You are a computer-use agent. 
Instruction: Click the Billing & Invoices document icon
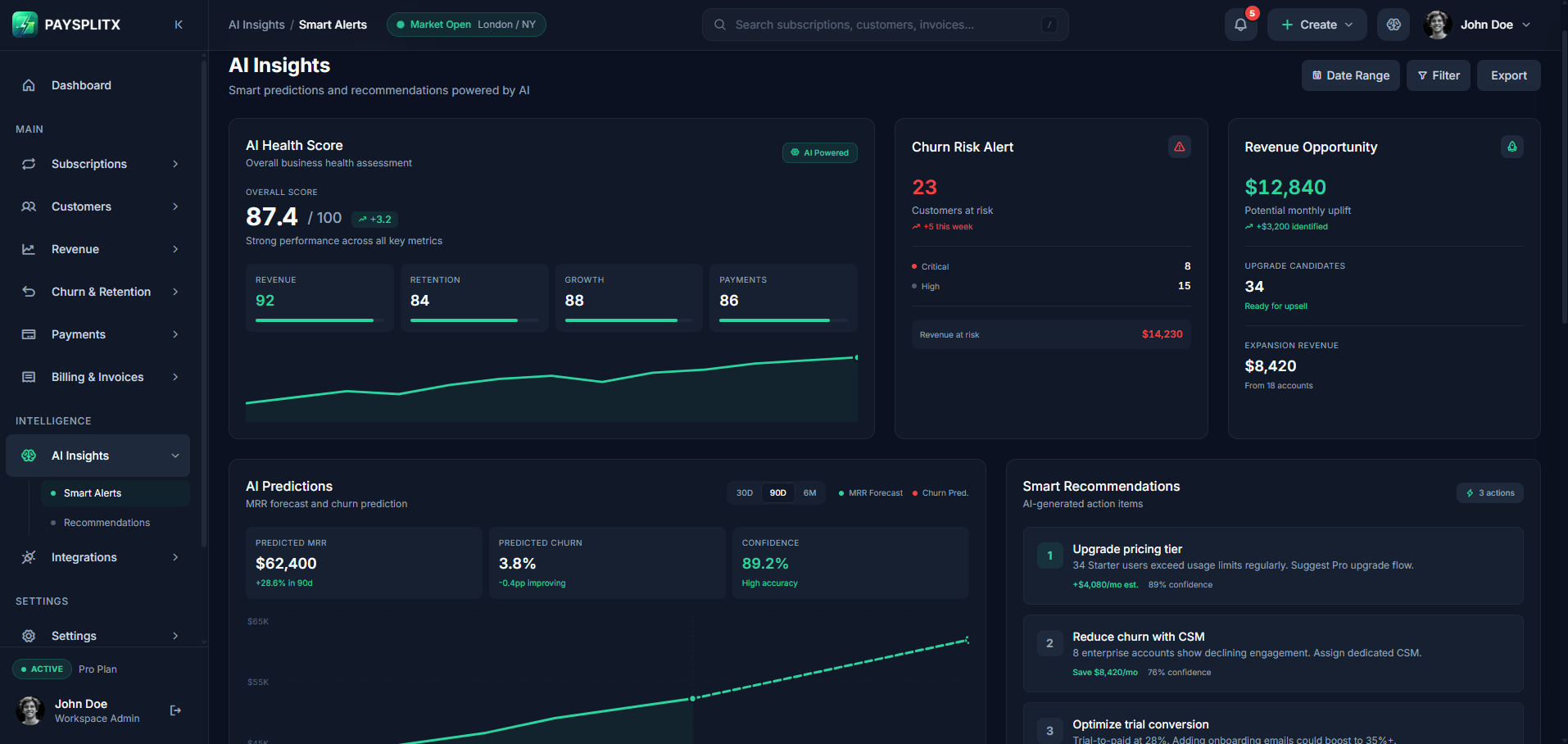[x=29, y=377]
